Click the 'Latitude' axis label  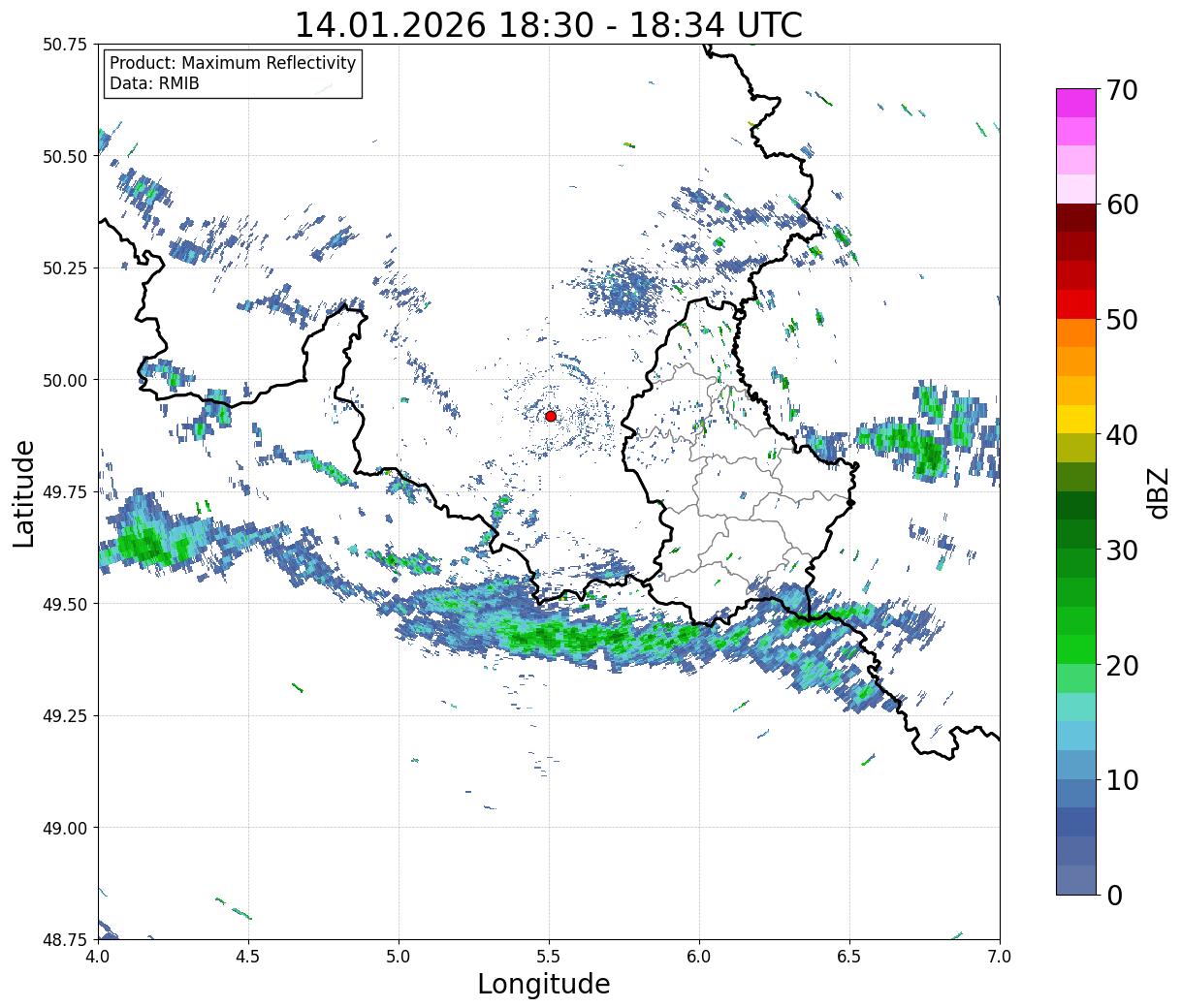pyautogui.click(x=24, y=492)
